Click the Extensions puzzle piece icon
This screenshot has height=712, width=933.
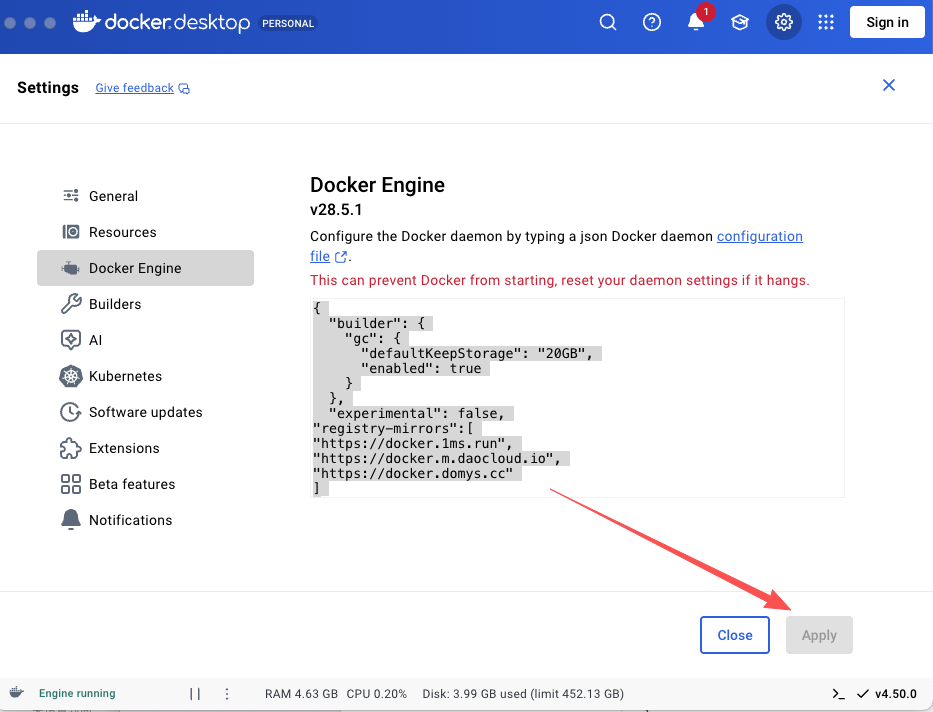(x=70, y=448)
